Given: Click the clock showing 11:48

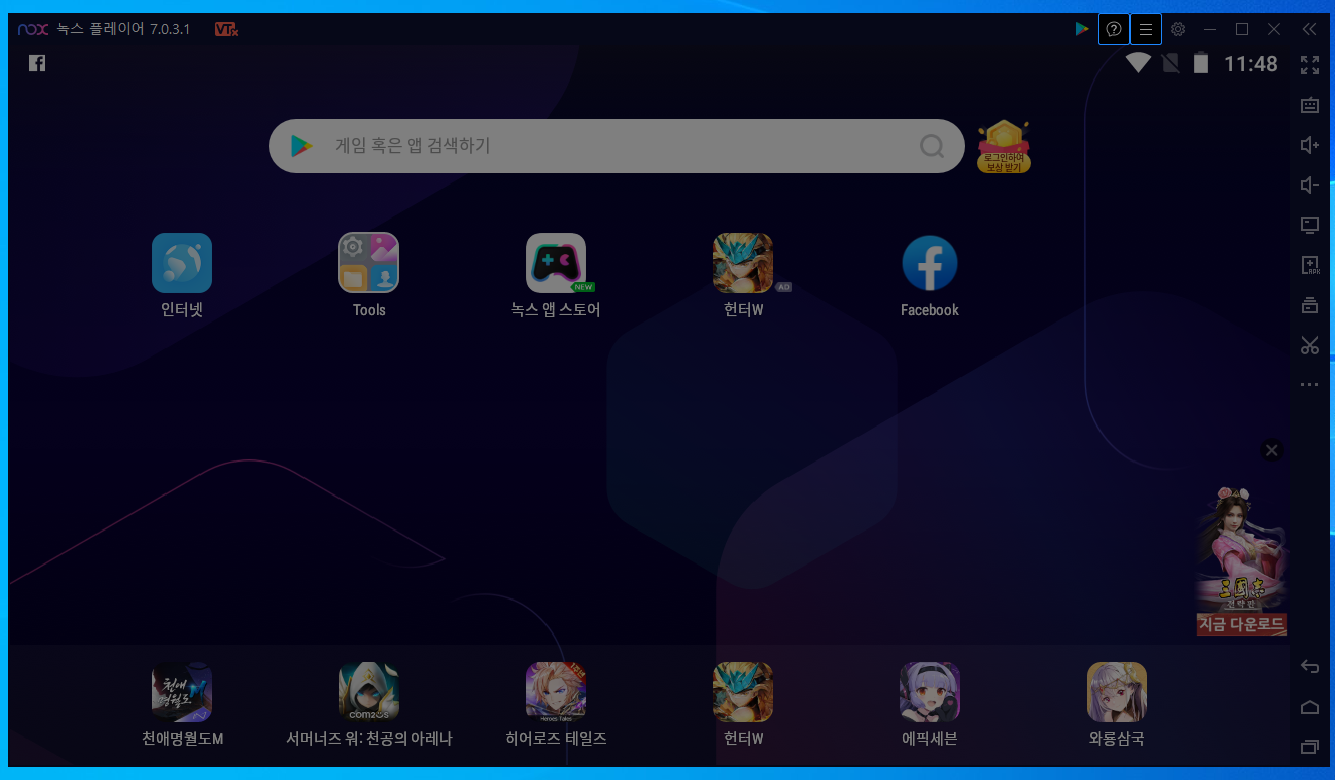Looking at the screenshot, I should click(1251, 64).
